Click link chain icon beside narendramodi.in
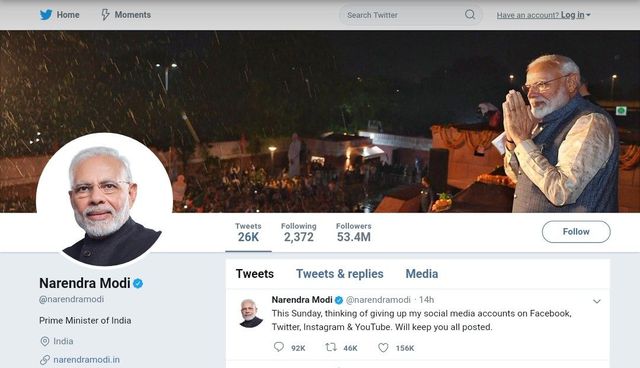The height and width of the screenshot is (368, 640). click(x=45, y=360)
